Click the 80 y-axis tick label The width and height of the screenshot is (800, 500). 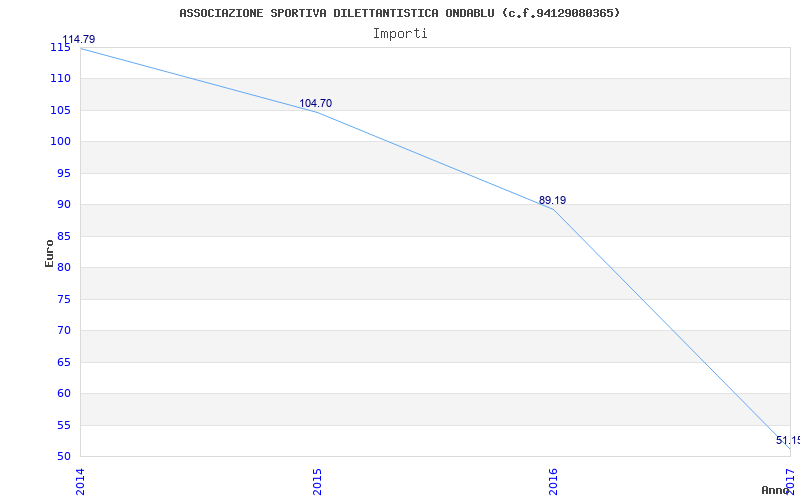tap(63, 268)
